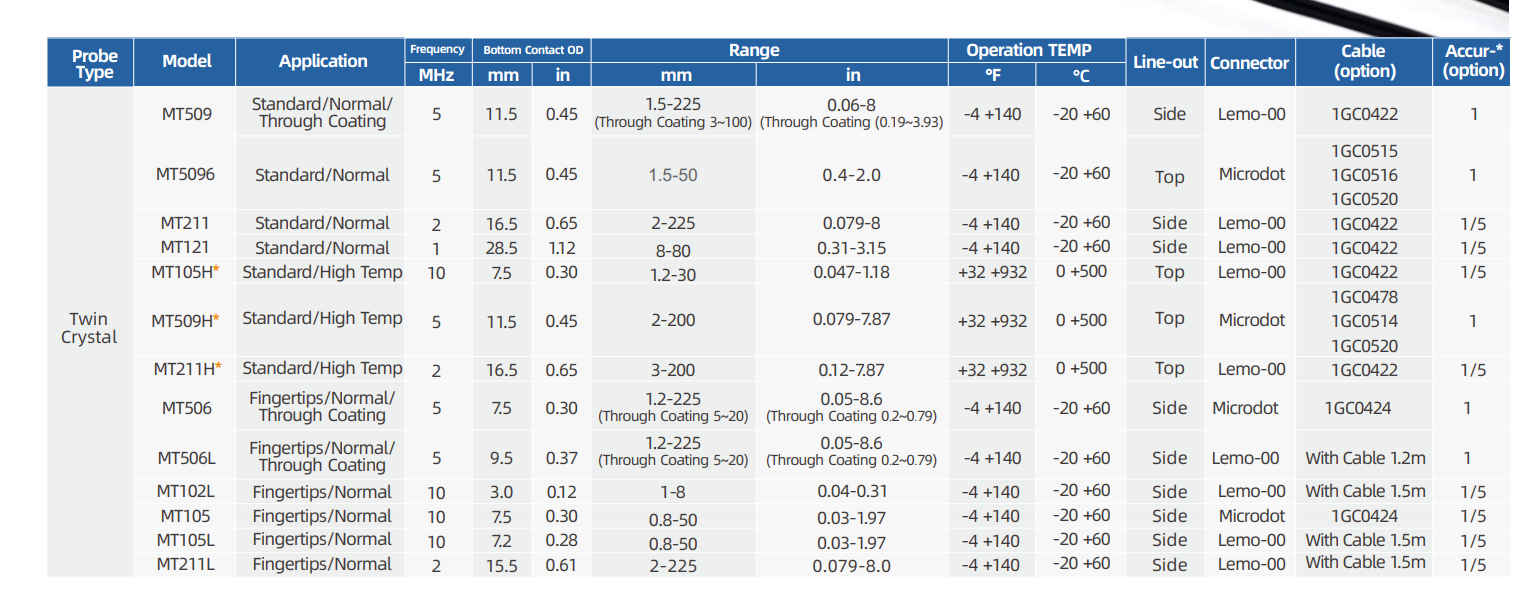This screenshot has width=1538, height=607.
Task: Click the Connector column header
Action: coord(1249,63)
